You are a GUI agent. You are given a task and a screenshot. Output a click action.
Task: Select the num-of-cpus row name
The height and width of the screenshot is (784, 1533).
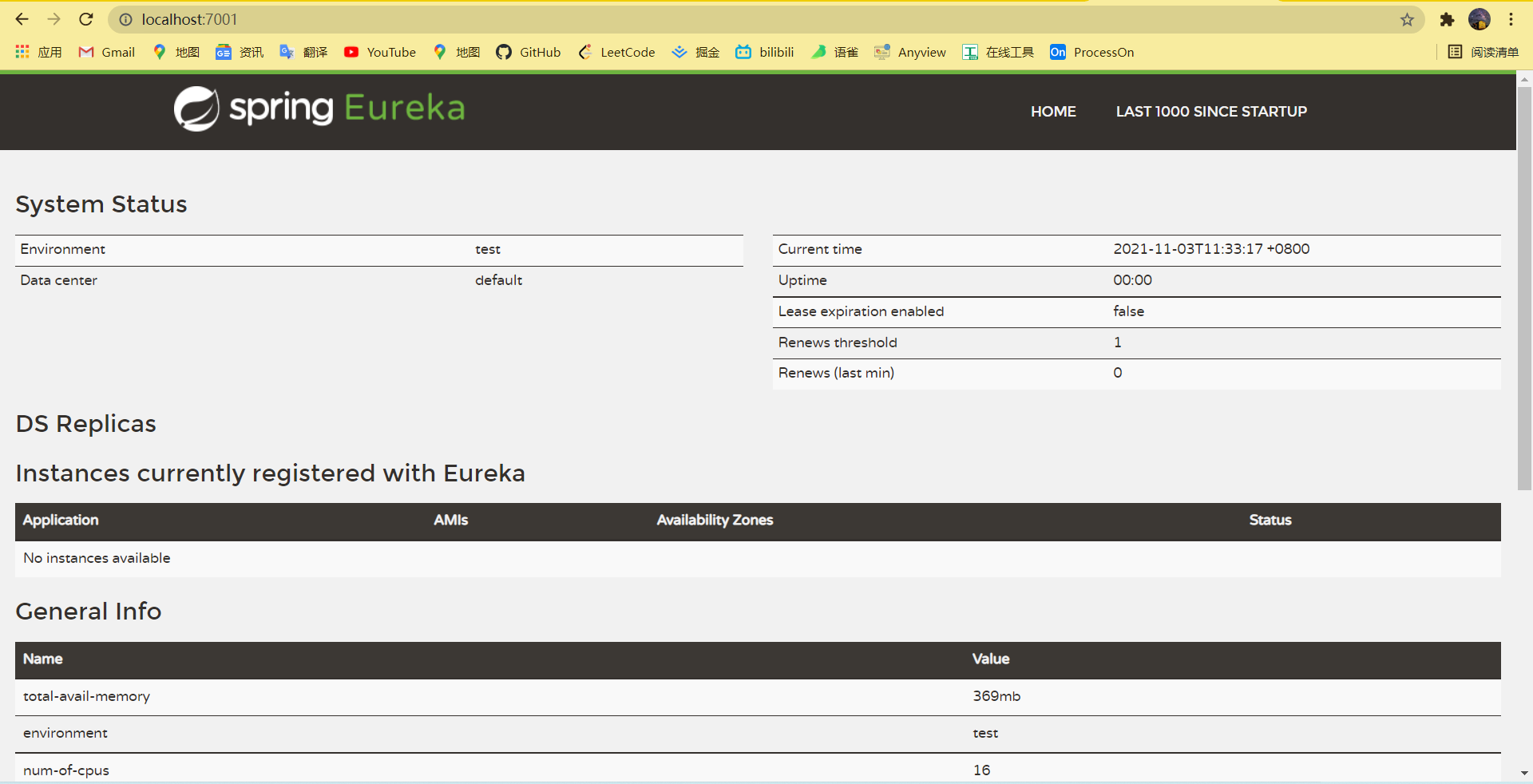coord(66,770)
